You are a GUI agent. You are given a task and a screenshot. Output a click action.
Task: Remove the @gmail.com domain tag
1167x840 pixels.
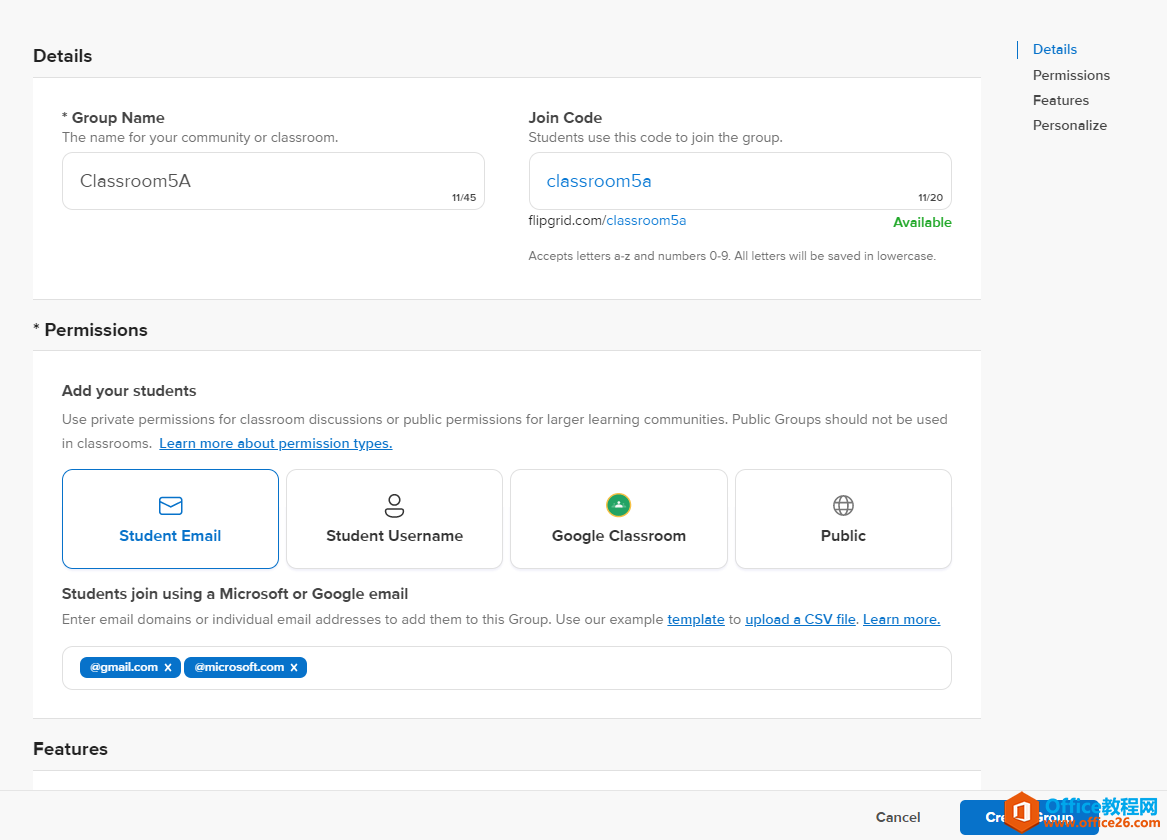point(168,668)
